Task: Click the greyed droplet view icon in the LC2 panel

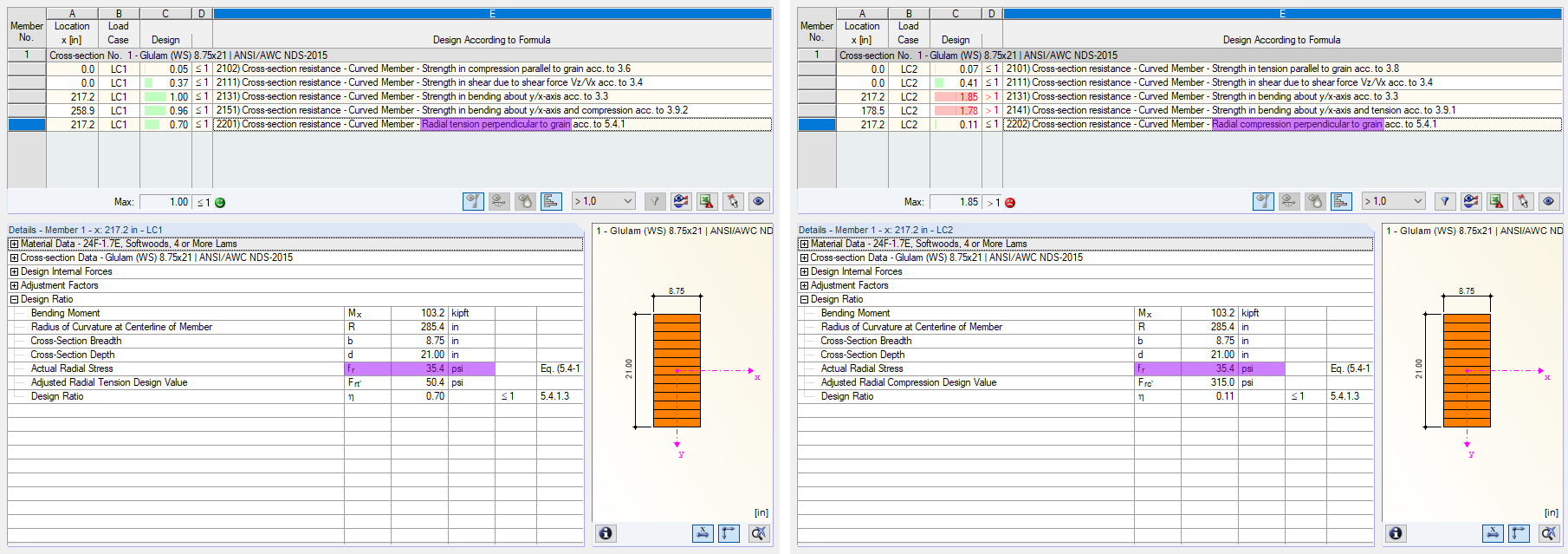Action: click(x=1315, y=201)
